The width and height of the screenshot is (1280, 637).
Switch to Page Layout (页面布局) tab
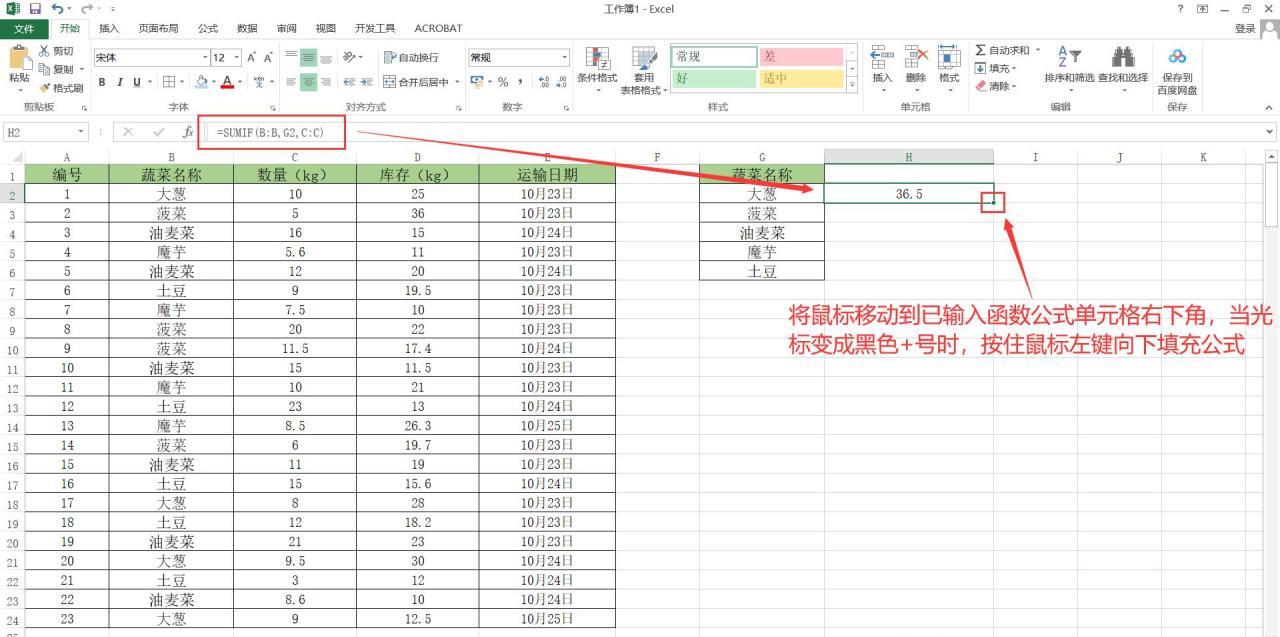(158, 28)
